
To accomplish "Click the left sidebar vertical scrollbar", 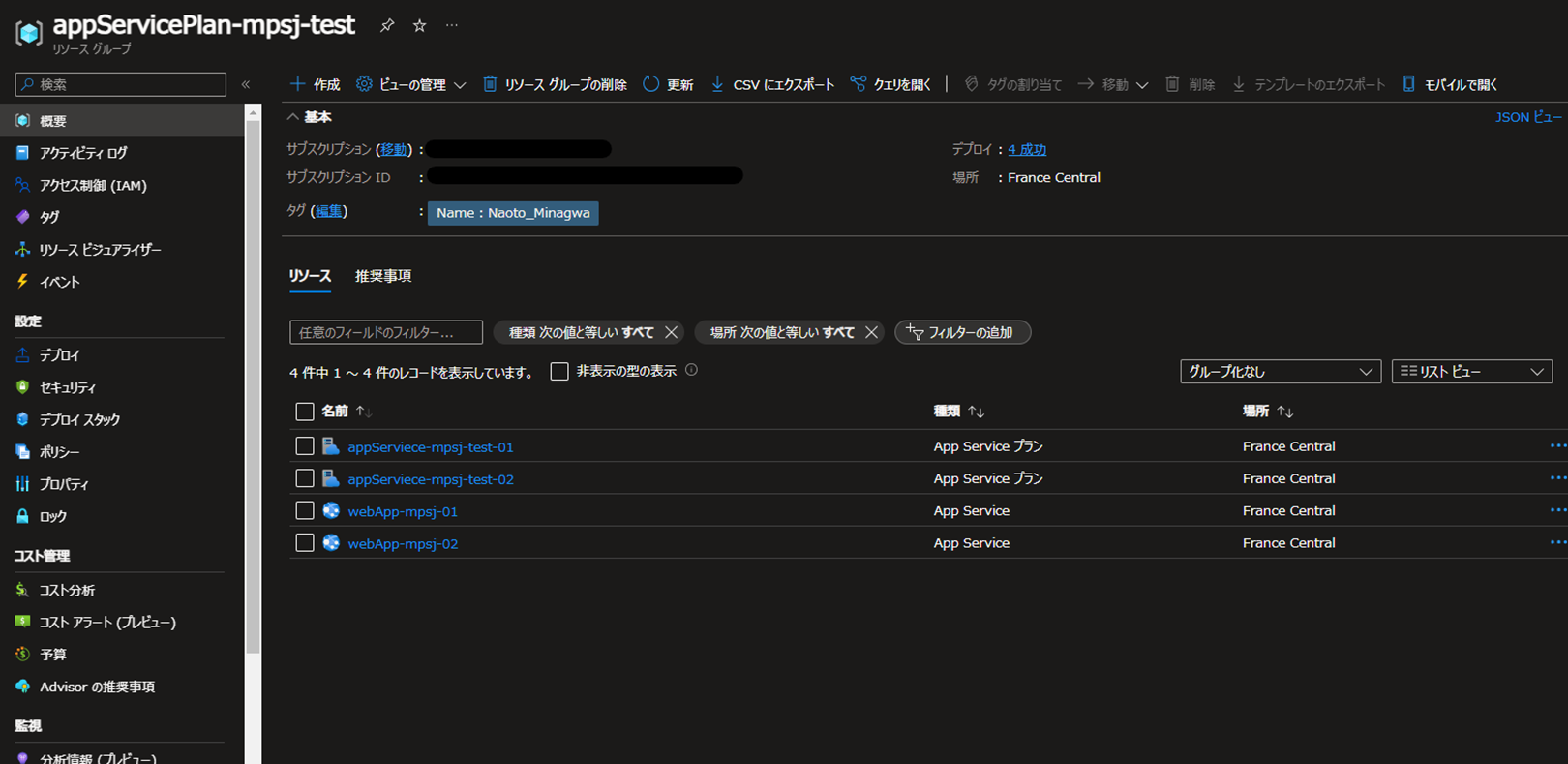I will coord(253,387).
